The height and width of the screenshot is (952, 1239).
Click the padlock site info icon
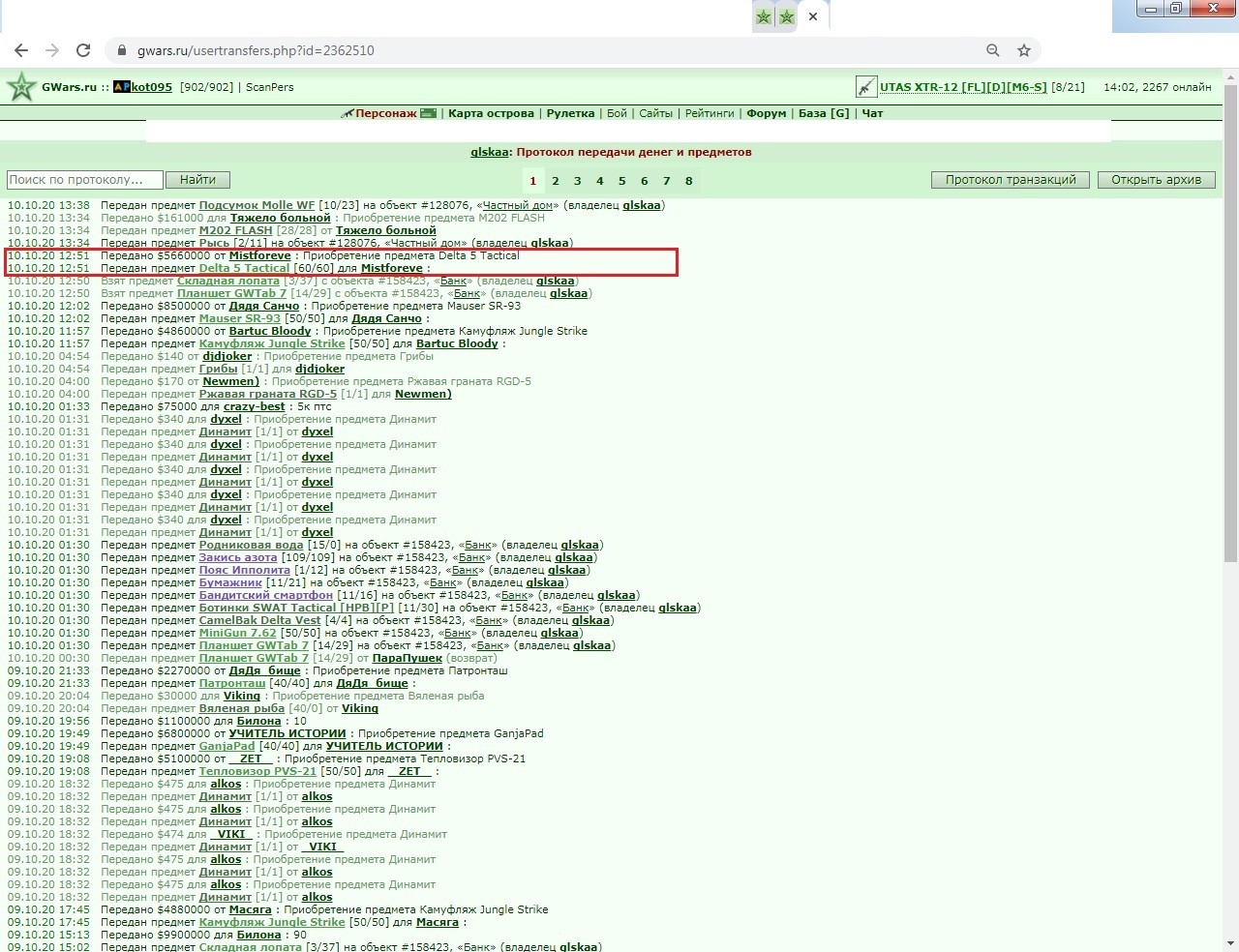pos(122,50)
